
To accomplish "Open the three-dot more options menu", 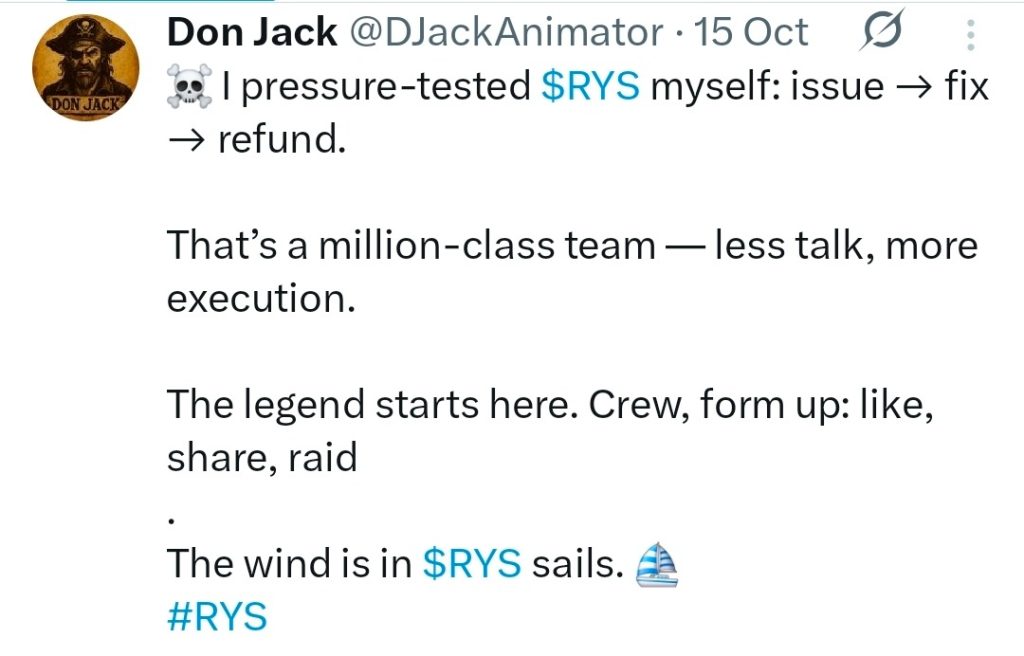I will coord(969,37).
